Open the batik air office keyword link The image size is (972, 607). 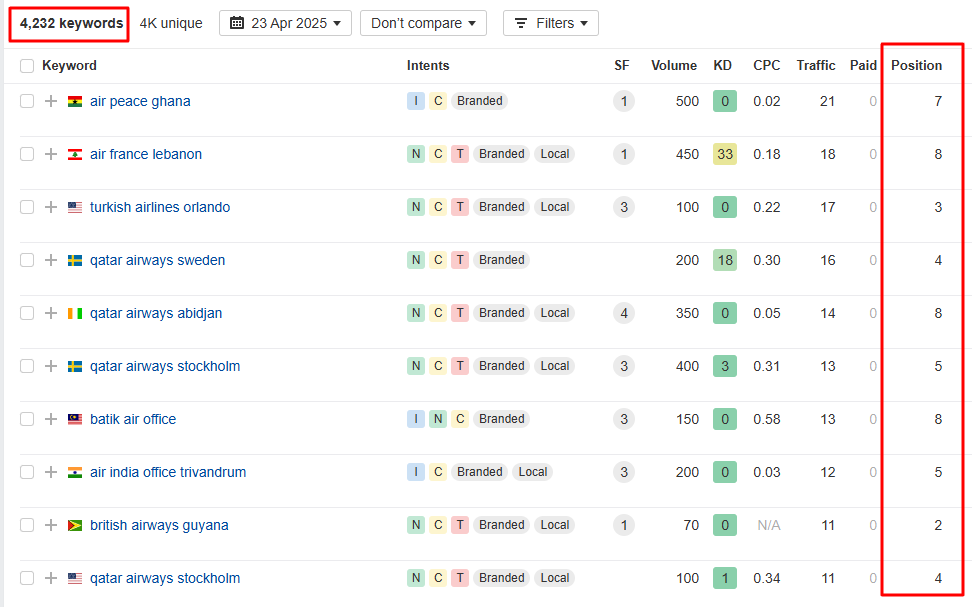(x=133, y=419)
